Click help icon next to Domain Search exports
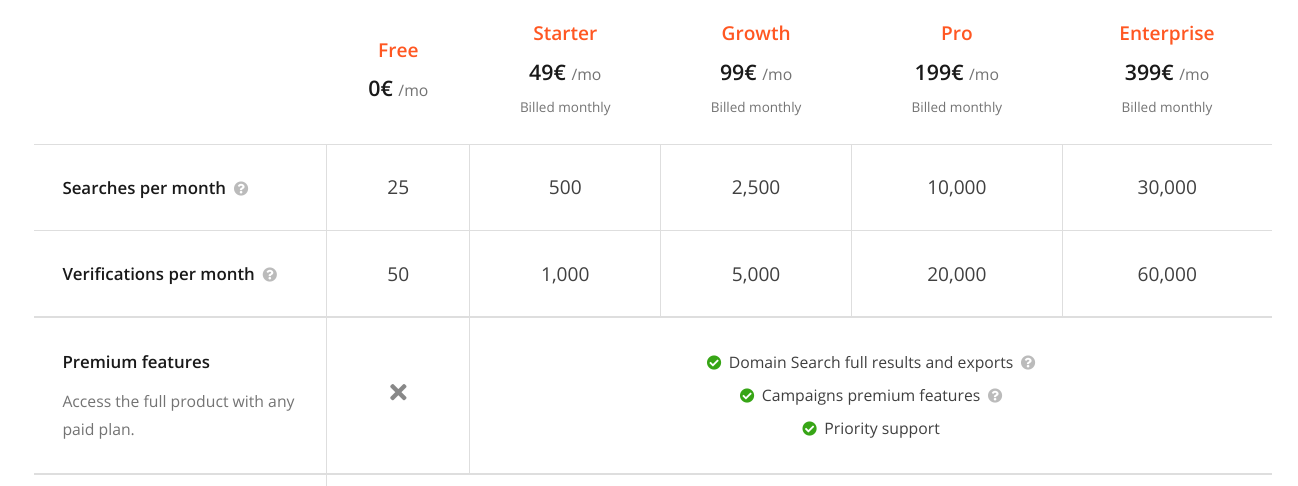Screen dimensions: 1298x486 coord(1028,363)
